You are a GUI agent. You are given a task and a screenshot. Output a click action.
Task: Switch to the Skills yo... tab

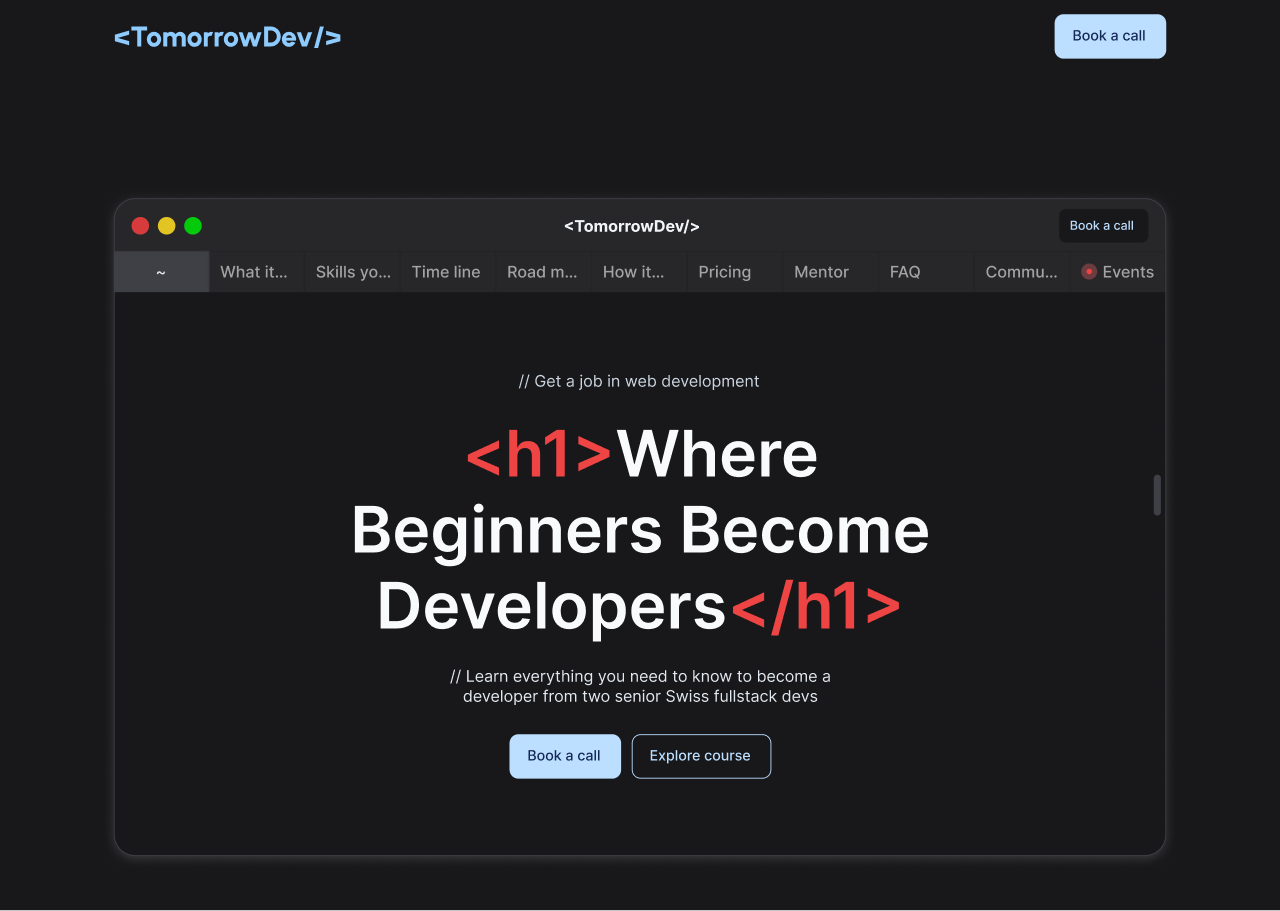353,272
